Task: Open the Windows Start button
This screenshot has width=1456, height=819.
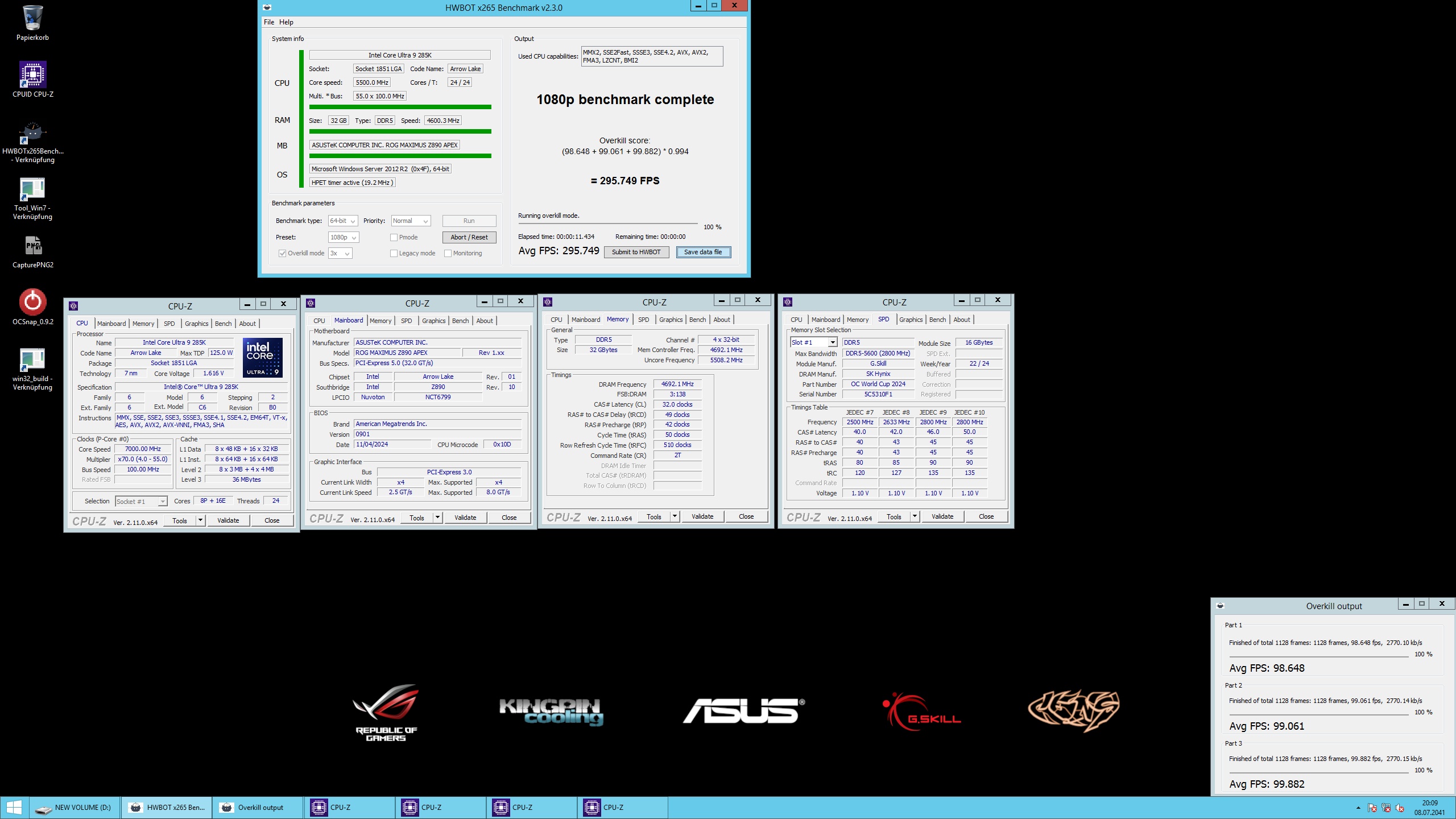Action: (x=14, y=807)
